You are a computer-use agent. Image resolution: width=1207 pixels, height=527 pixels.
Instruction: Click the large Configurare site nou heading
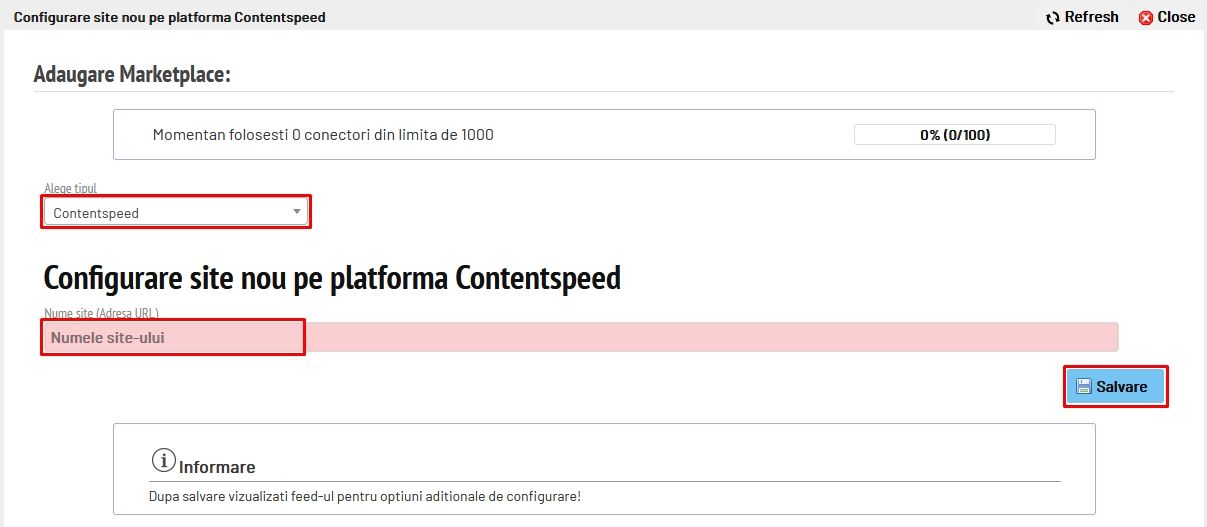click(332, 277)
